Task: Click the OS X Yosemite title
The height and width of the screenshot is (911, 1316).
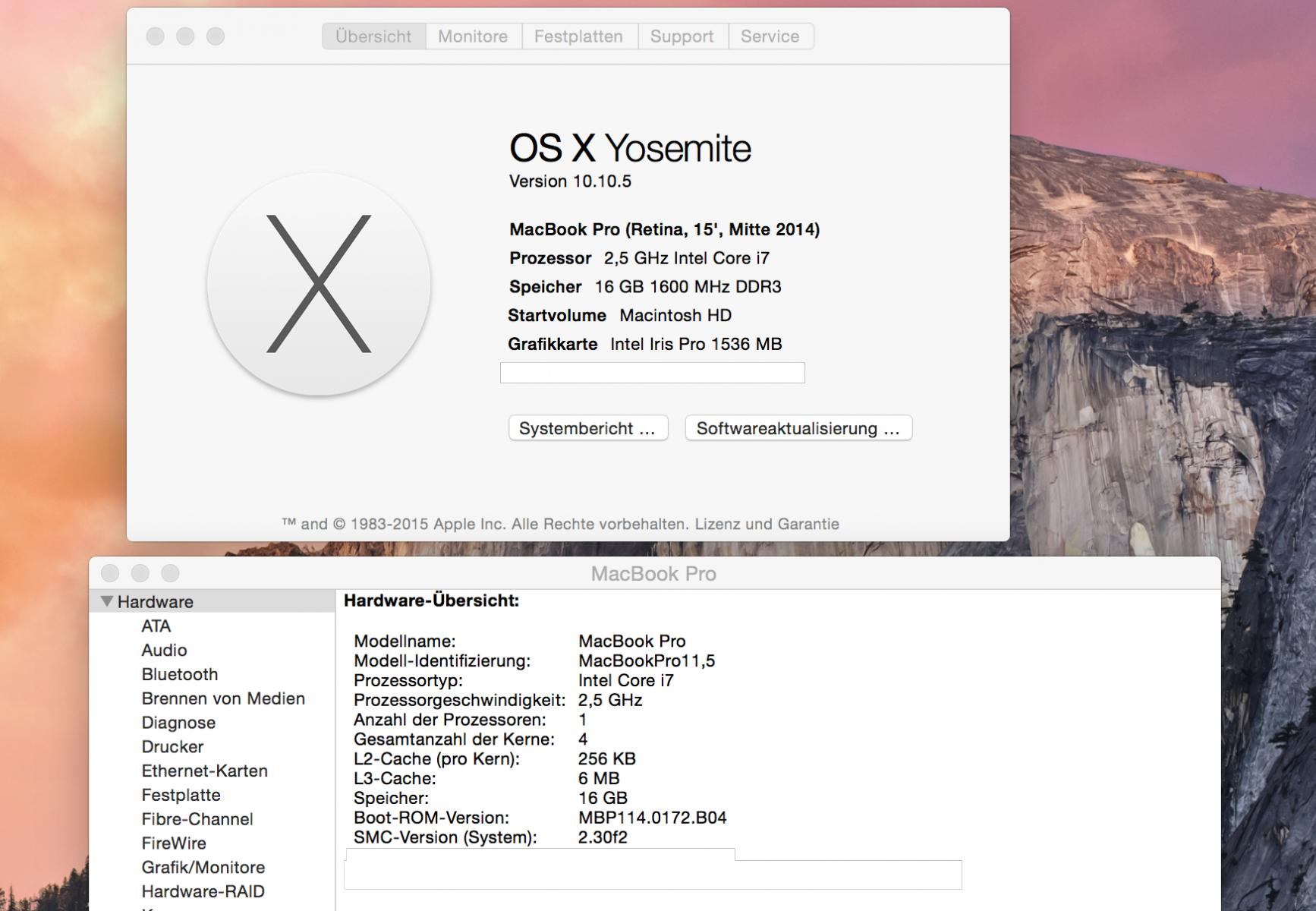Action: point(630,148)
